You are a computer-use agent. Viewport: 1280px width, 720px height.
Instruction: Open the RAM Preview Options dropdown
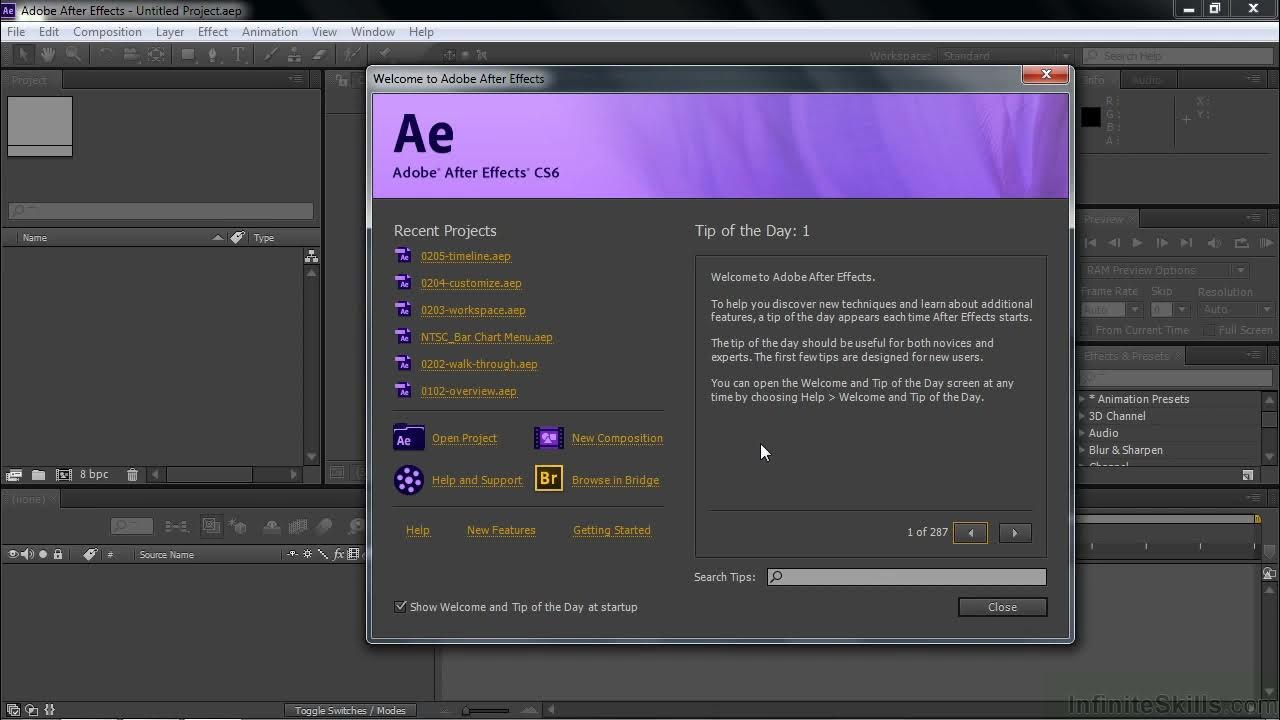coord(1166,270)
